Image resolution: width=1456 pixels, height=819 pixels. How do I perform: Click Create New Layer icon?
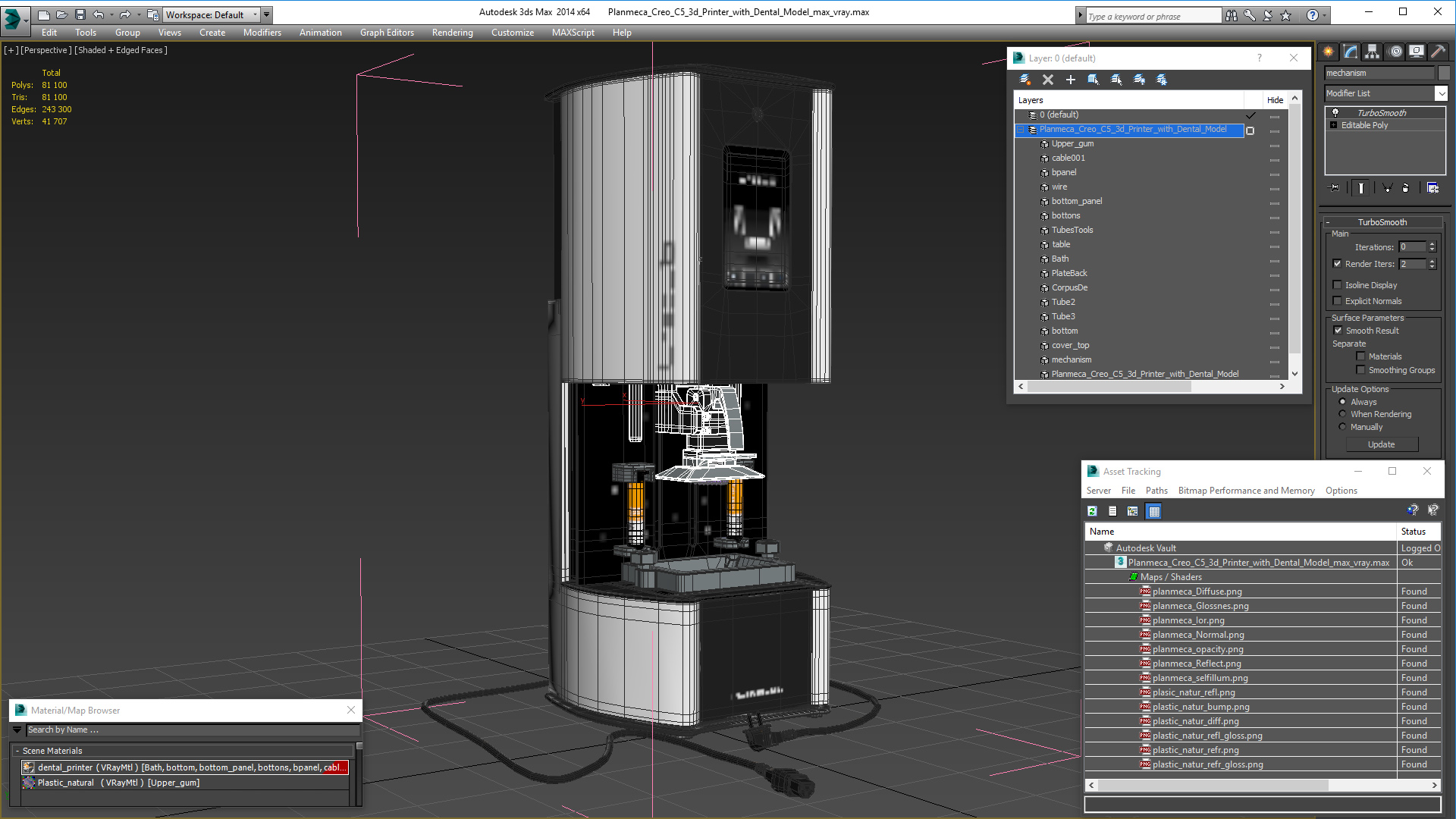[x=1025, y=80]
